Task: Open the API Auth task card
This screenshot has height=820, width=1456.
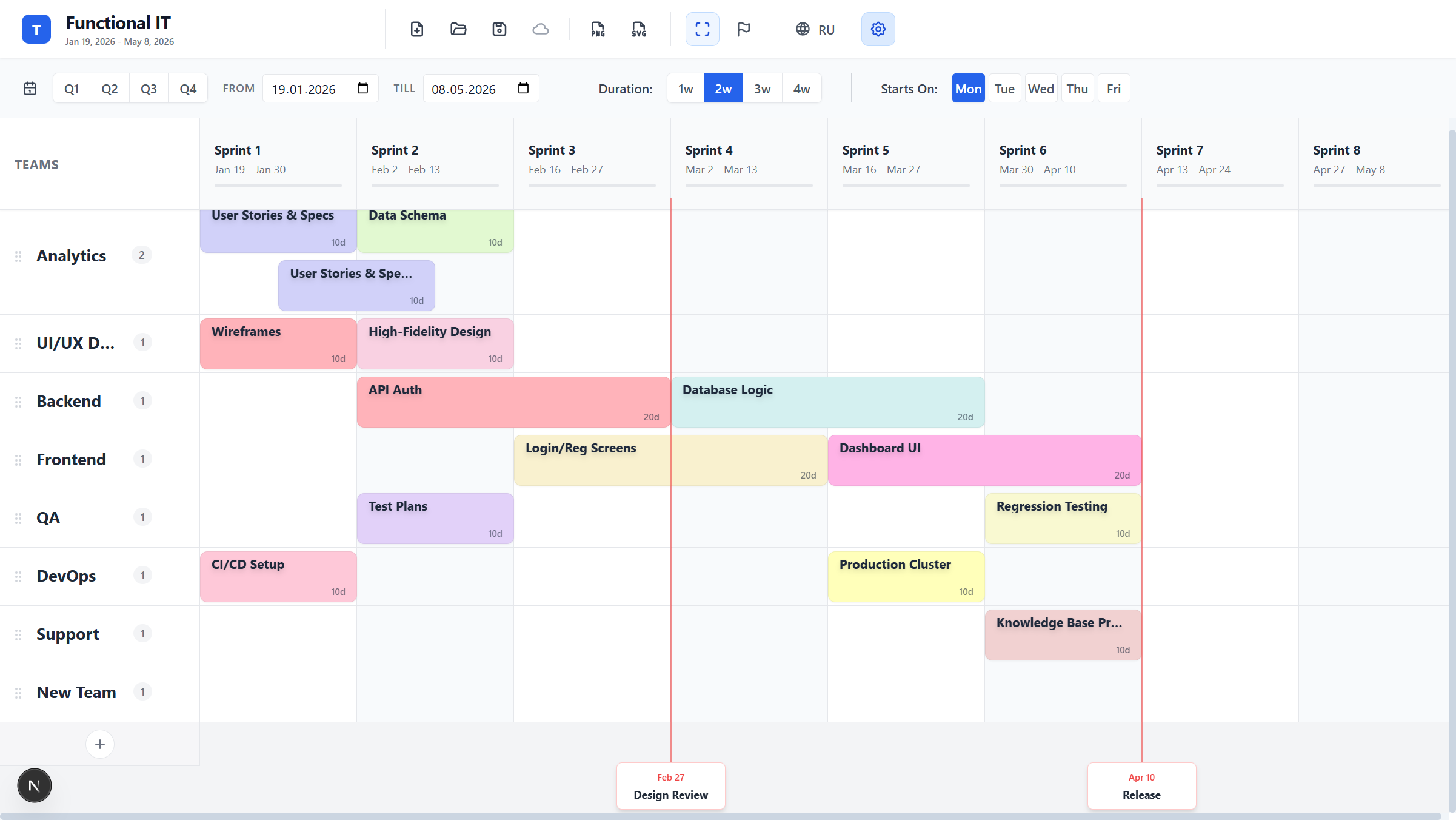Action: (514, 402)
